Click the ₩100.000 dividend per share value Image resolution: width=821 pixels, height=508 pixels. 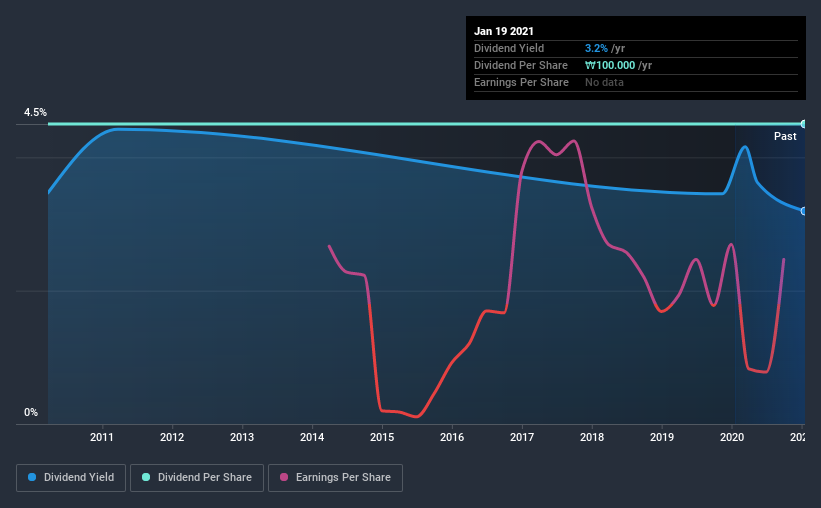(610, 65)
